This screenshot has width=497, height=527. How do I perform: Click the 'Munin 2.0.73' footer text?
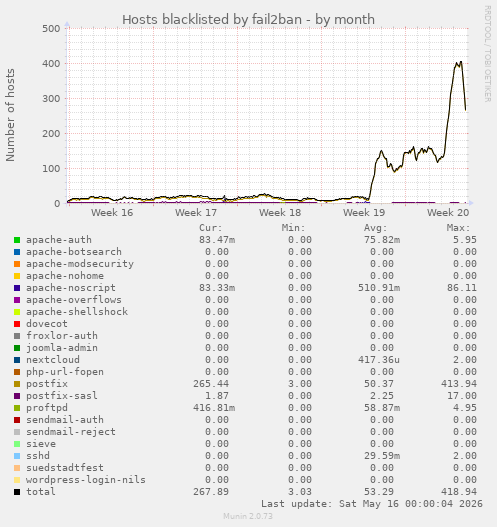point(248,516)
